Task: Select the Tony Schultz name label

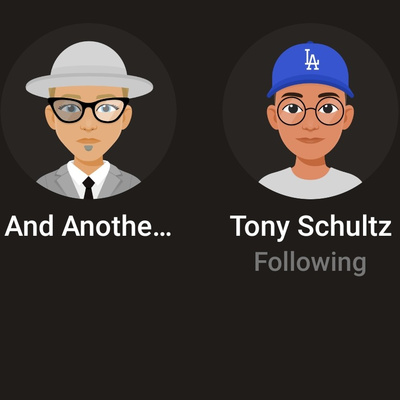Action: click(x=311, y=227)
